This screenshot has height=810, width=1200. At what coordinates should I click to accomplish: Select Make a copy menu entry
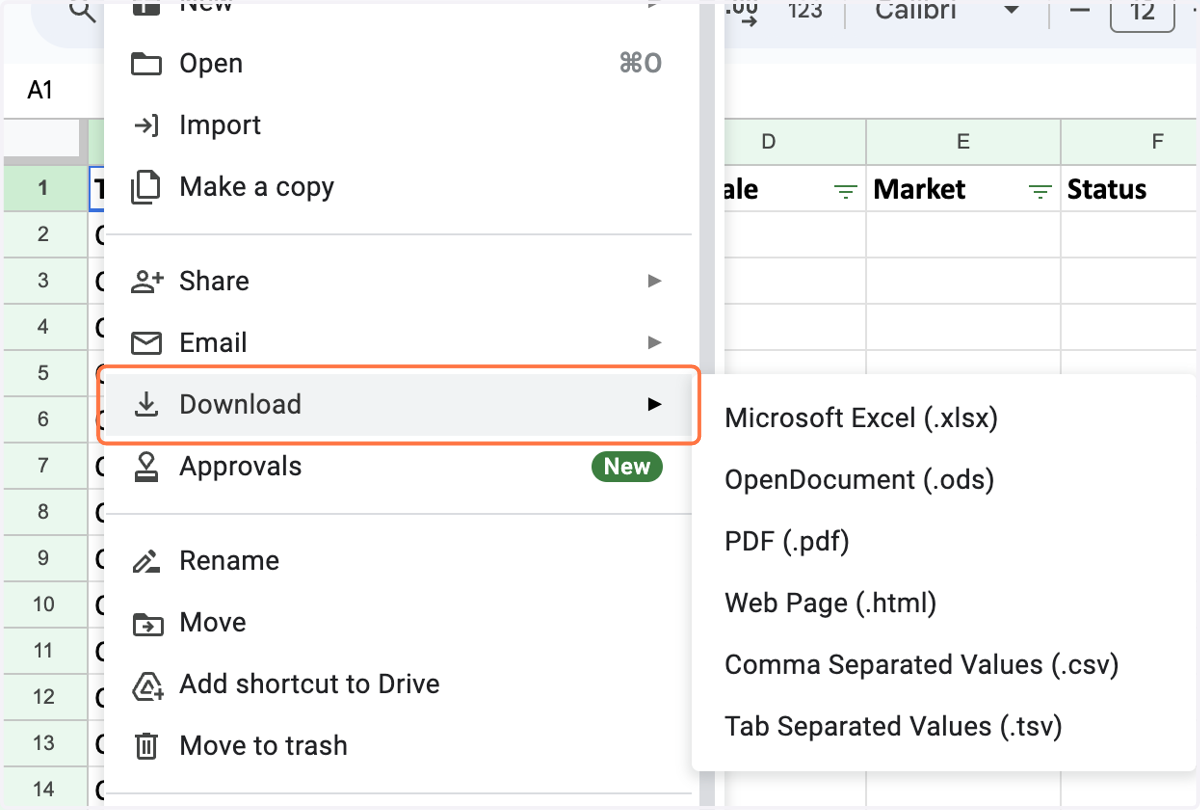398,187
